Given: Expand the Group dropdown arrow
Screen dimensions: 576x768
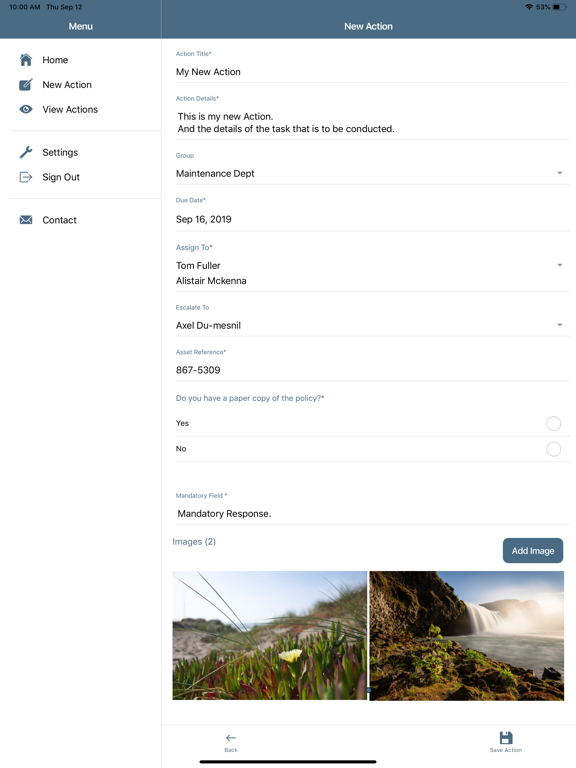Looking at the screenshot, I should (x=560, y=173).
